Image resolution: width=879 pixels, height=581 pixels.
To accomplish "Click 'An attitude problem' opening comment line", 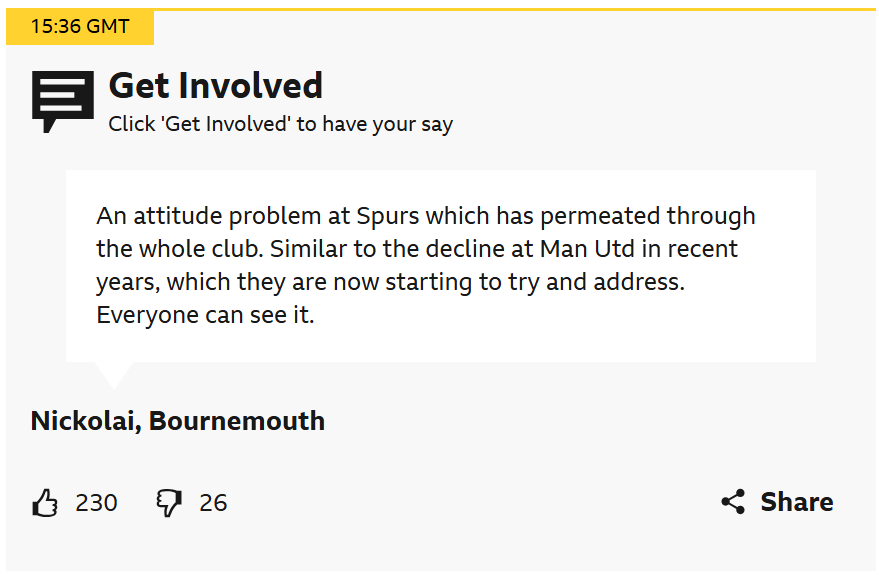I will click(197, 216).
